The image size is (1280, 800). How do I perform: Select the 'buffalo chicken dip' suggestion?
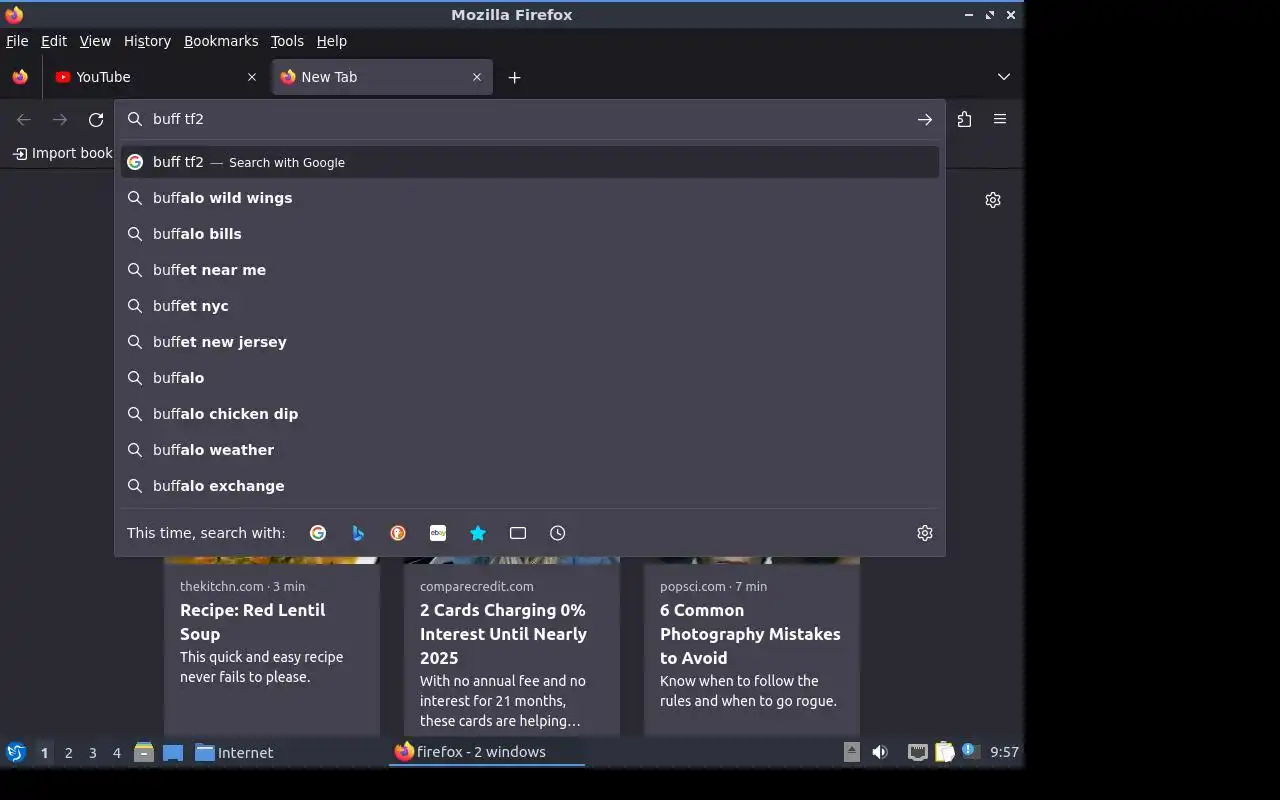click(530, 414)
